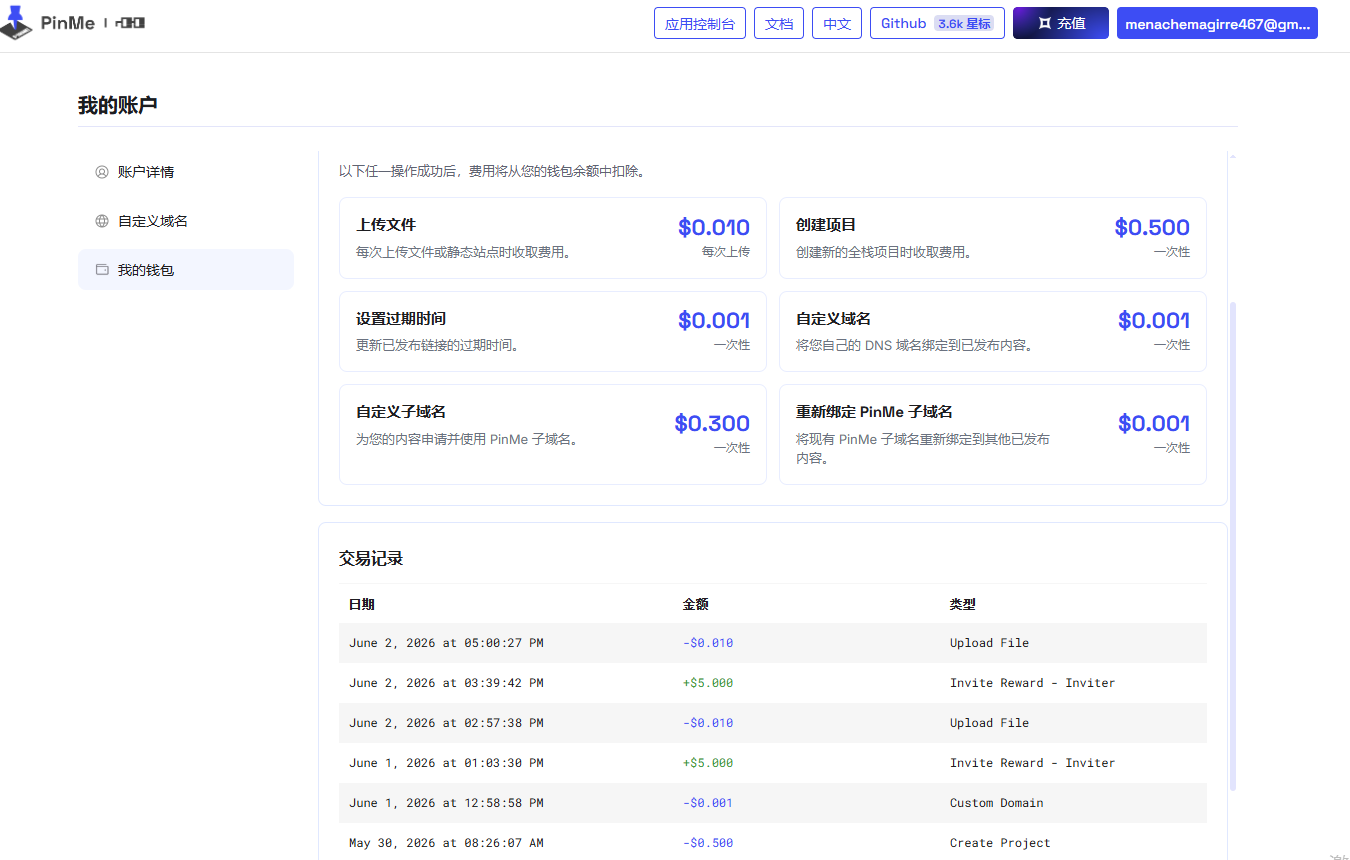Click +$5.000 in the 03:39:42 PM row
1350x860 pixels.
[x=708, y=683]
